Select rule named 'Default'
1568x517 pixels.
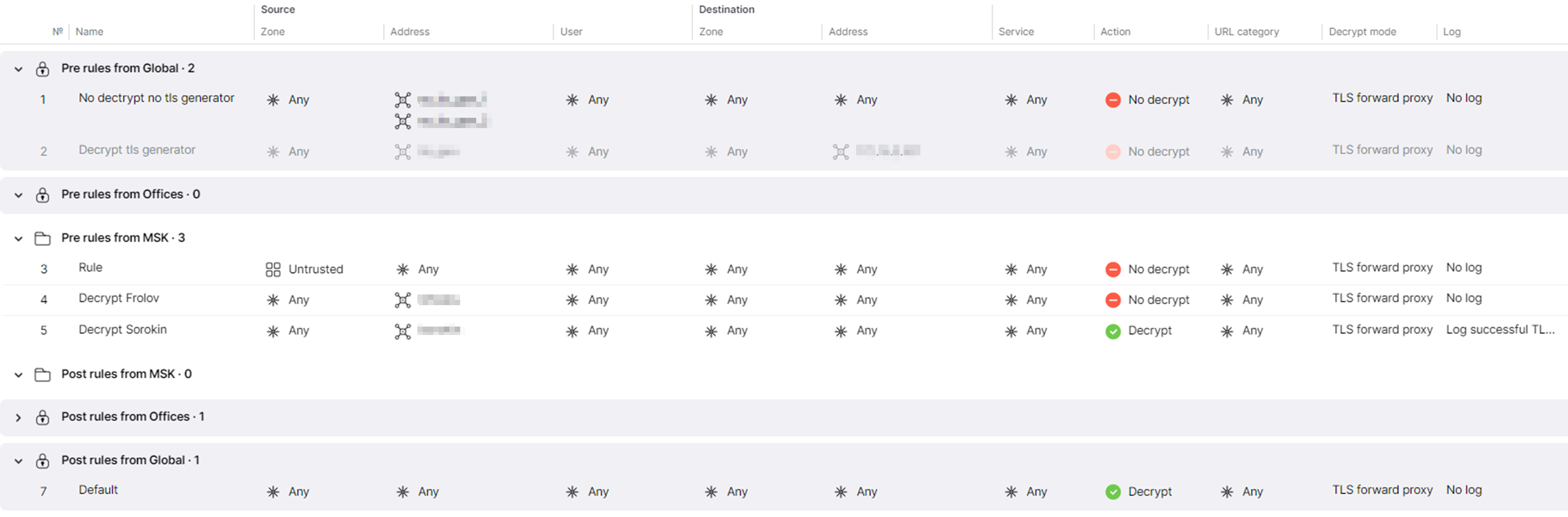tap(98, 490)
